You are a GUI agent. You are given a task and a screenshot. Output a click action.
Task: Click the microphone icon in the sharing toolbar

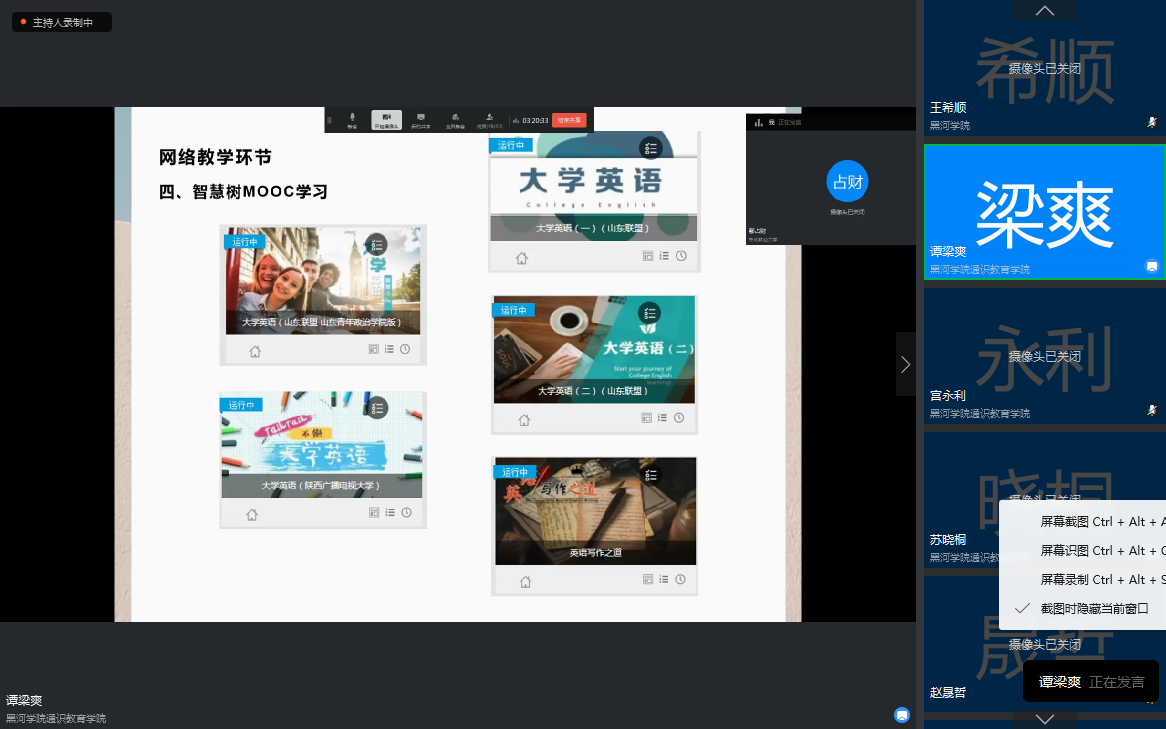(352, 119)
